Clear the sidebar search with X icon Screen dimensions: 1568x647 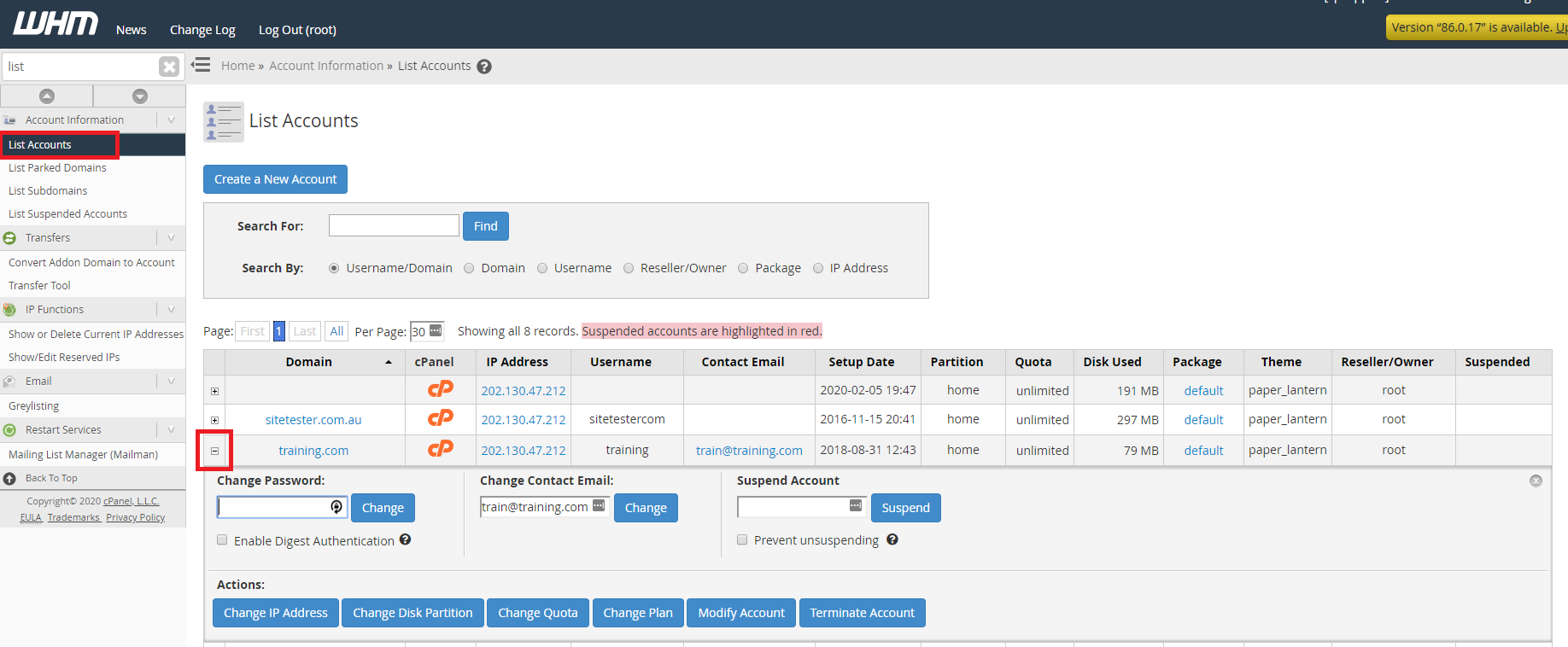point(169,67)
